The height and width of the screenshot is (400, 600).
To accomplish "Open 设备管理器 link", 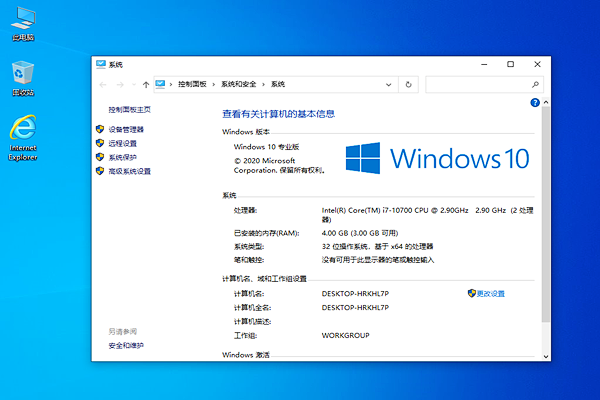I will (126, 129).
